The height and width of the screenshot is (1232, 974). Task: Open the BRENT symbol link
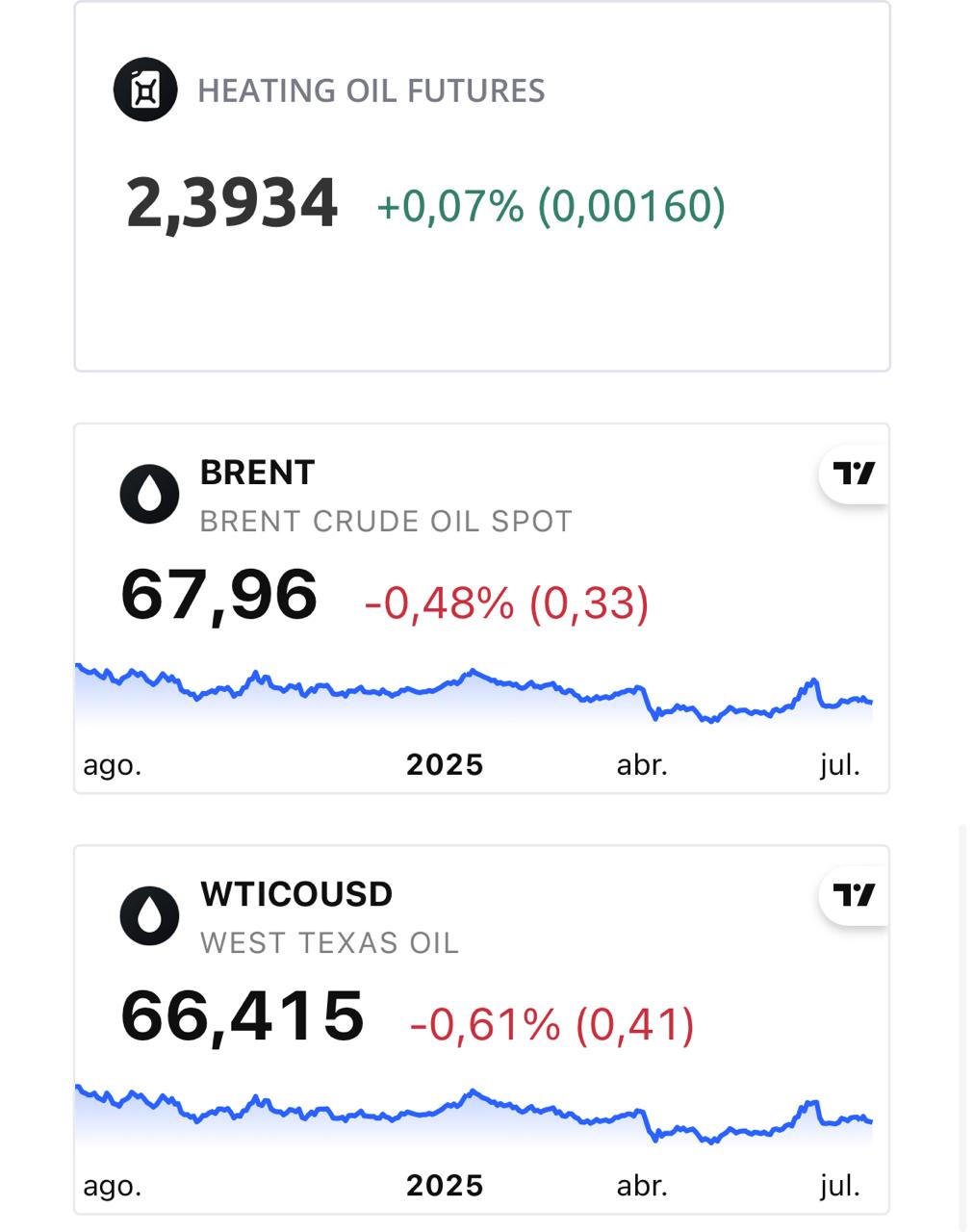pyautogui.click(x=257, y=473)
